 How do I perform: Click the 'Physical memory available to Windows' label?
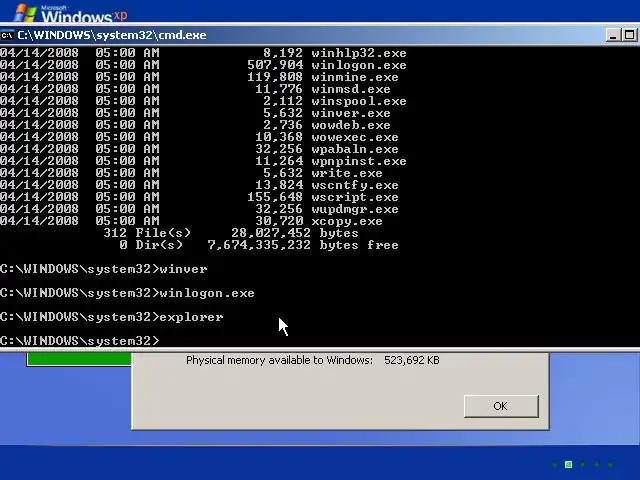coord(279,360)
